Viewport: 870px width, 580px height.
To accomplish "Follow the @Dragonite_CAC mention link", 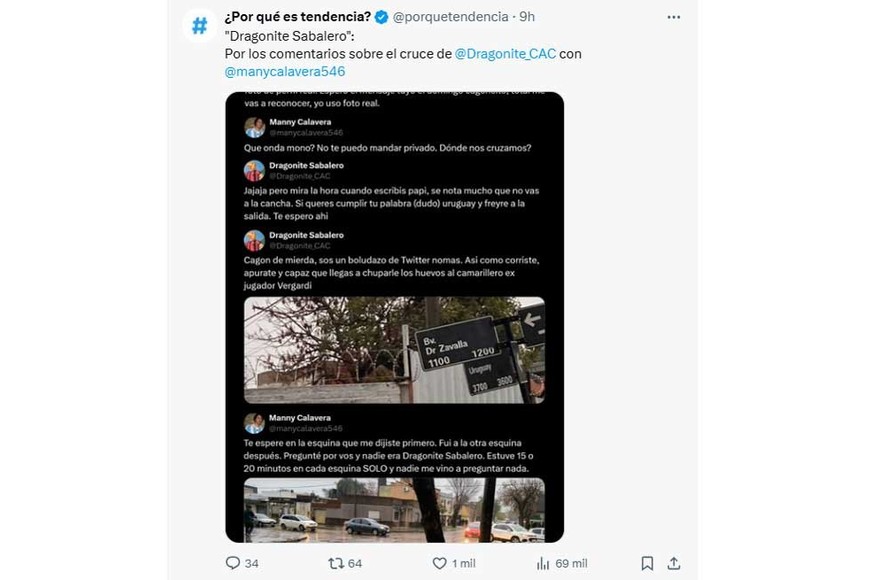I will (505, 53).
